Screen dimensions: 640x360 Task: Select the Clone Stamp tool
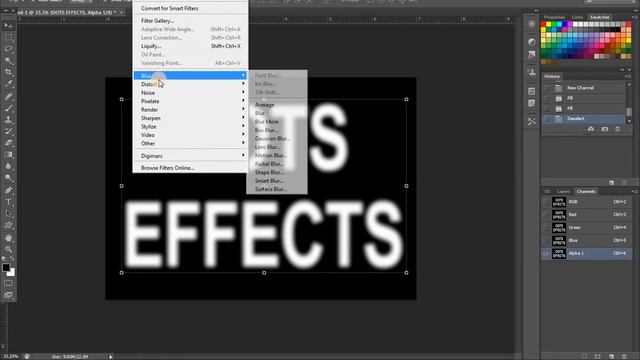pyautogui.click(x=8, y=120)
